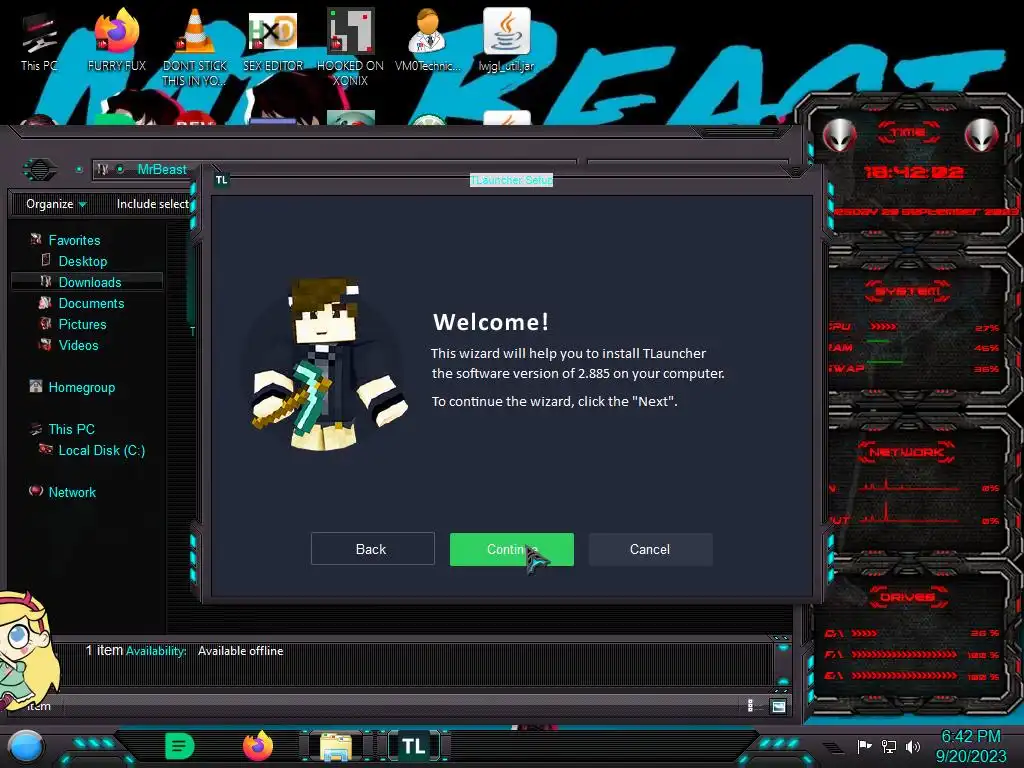1024x768 pixels.
Task: Open Firefox from the taskbar
Action: click(258, 746)
